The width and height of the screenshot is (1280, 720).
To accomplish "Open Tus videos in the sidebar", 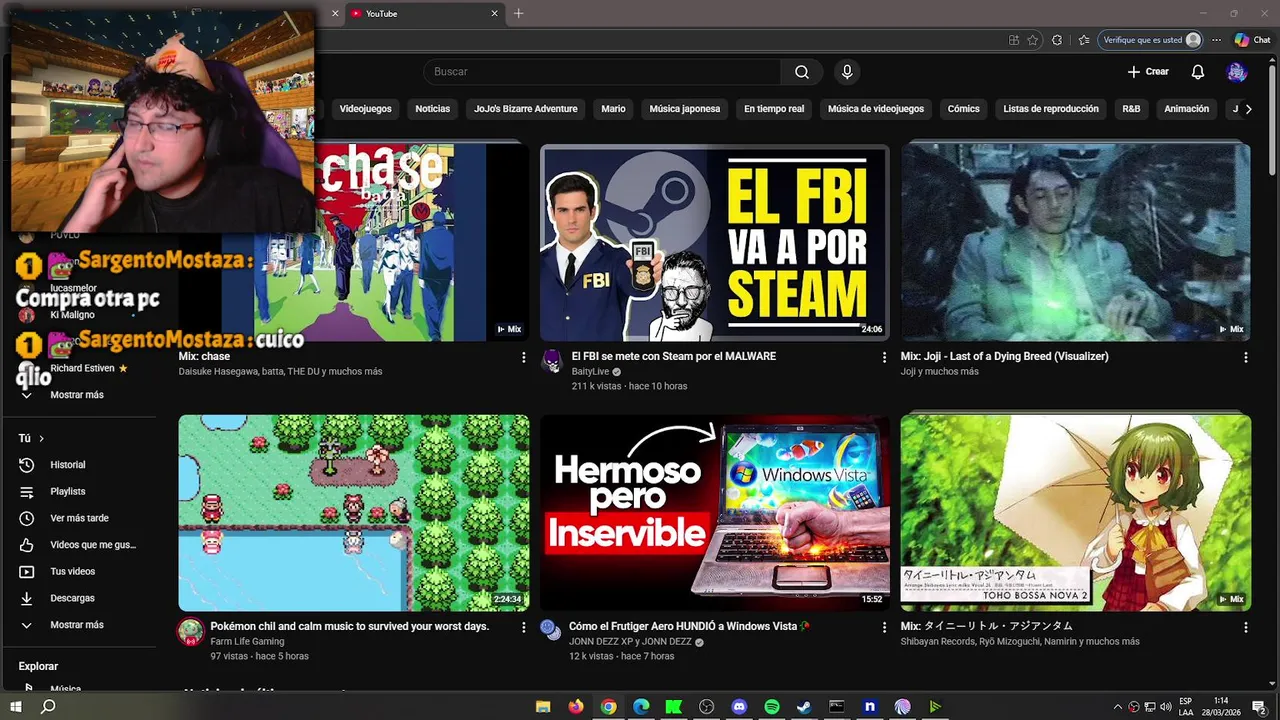I will point(78,572).
